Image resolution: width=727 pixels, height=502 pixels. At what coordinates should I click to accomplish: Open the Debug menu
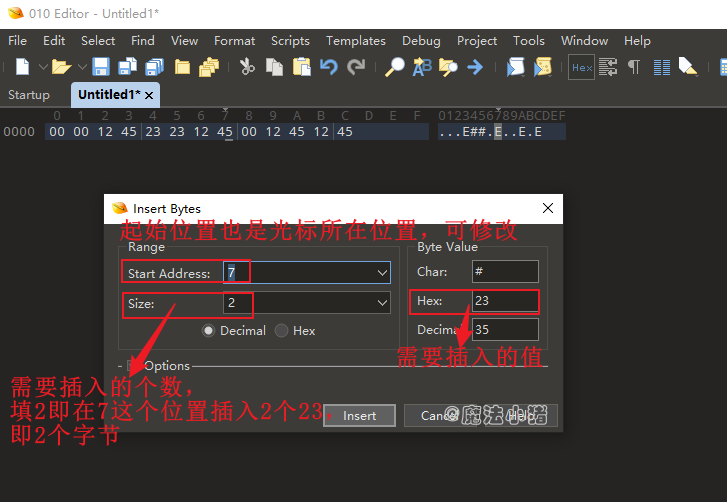tap(421, 41)
